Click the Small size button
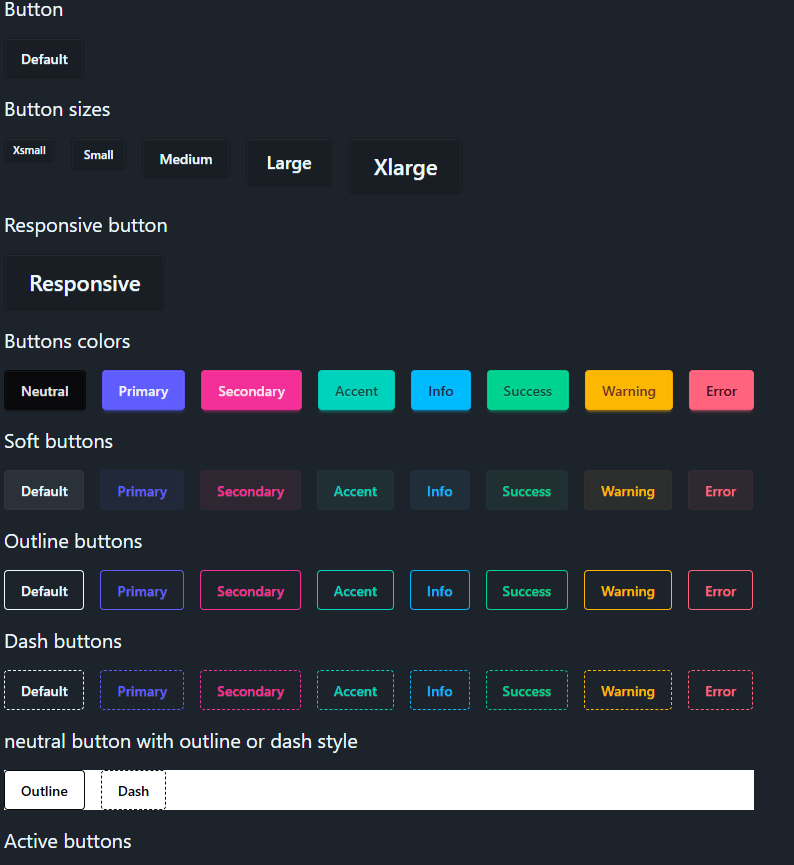Screen dimensions: 794x865 pos(98,154)
